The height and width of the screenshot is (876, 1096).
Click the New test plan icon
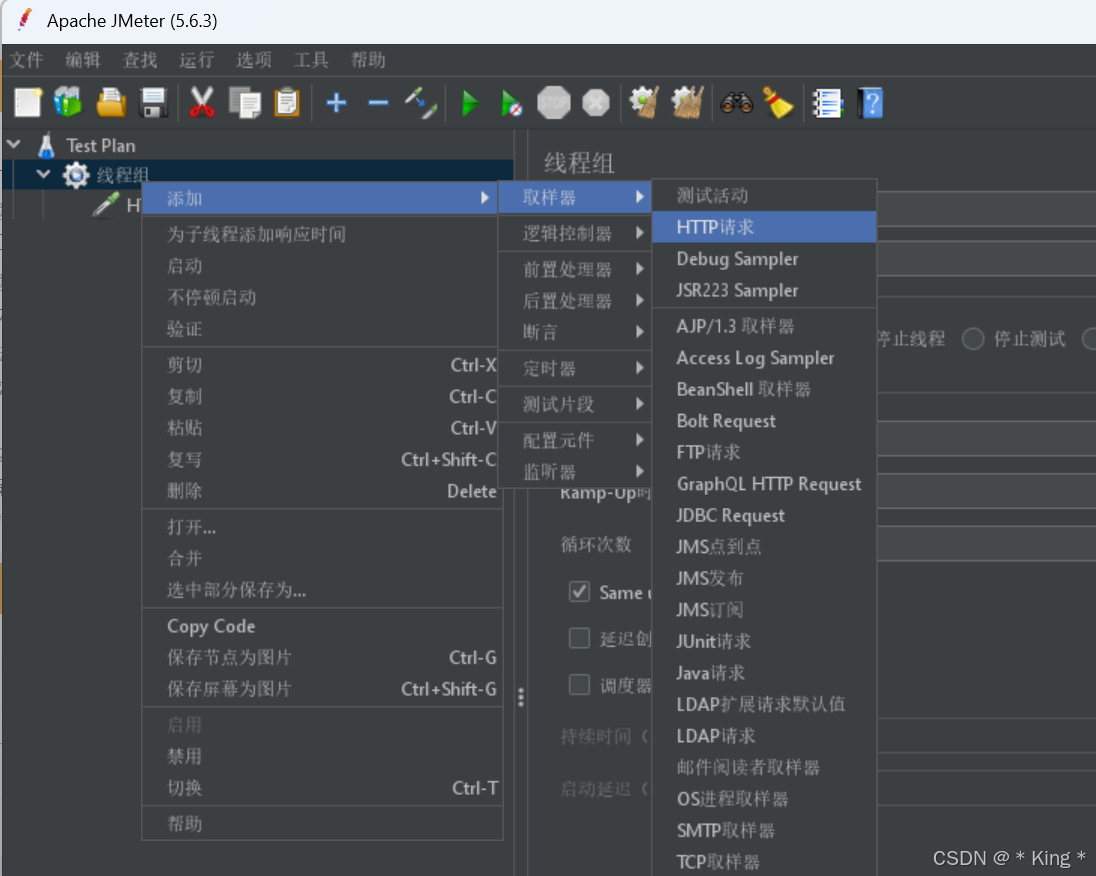pos(29,103)
